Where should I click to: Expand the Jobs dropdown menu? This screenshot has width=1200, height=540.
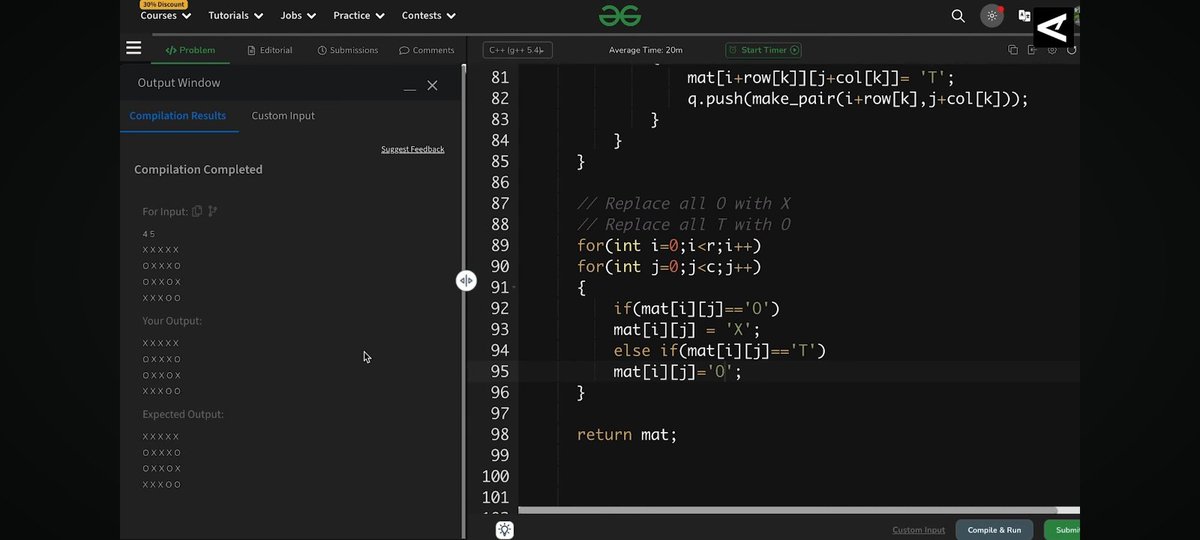(x=298, y=16)
